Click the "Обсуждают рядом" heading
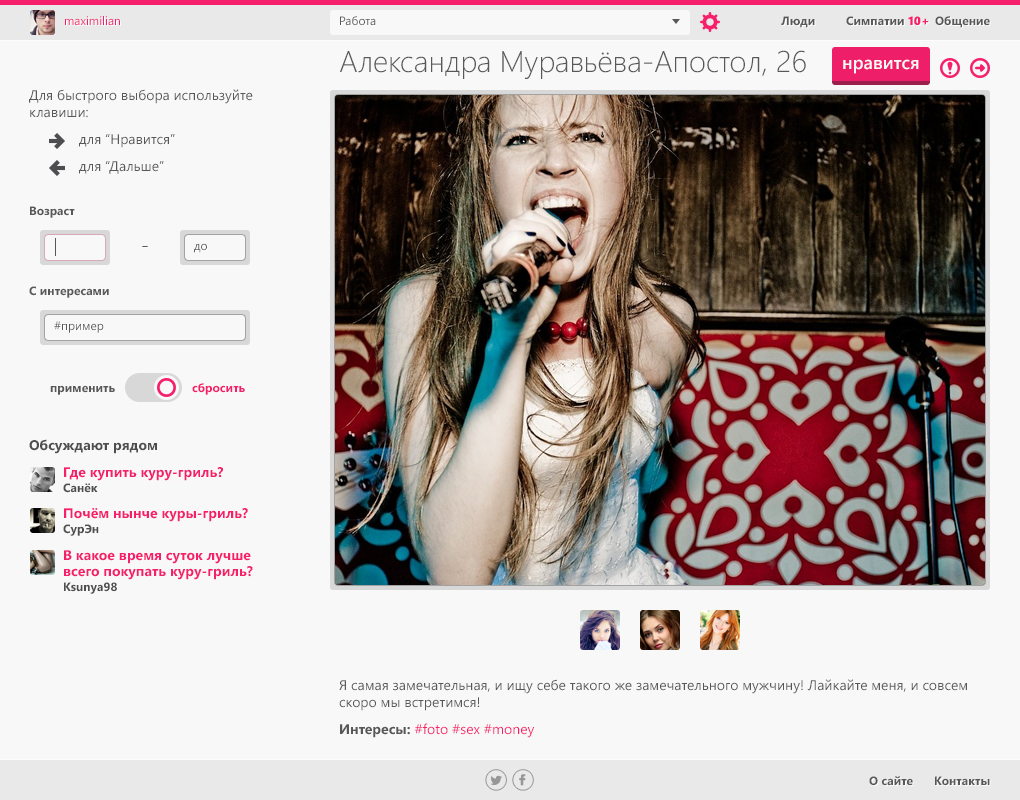1020x800 pixels. tap(93, 446)
